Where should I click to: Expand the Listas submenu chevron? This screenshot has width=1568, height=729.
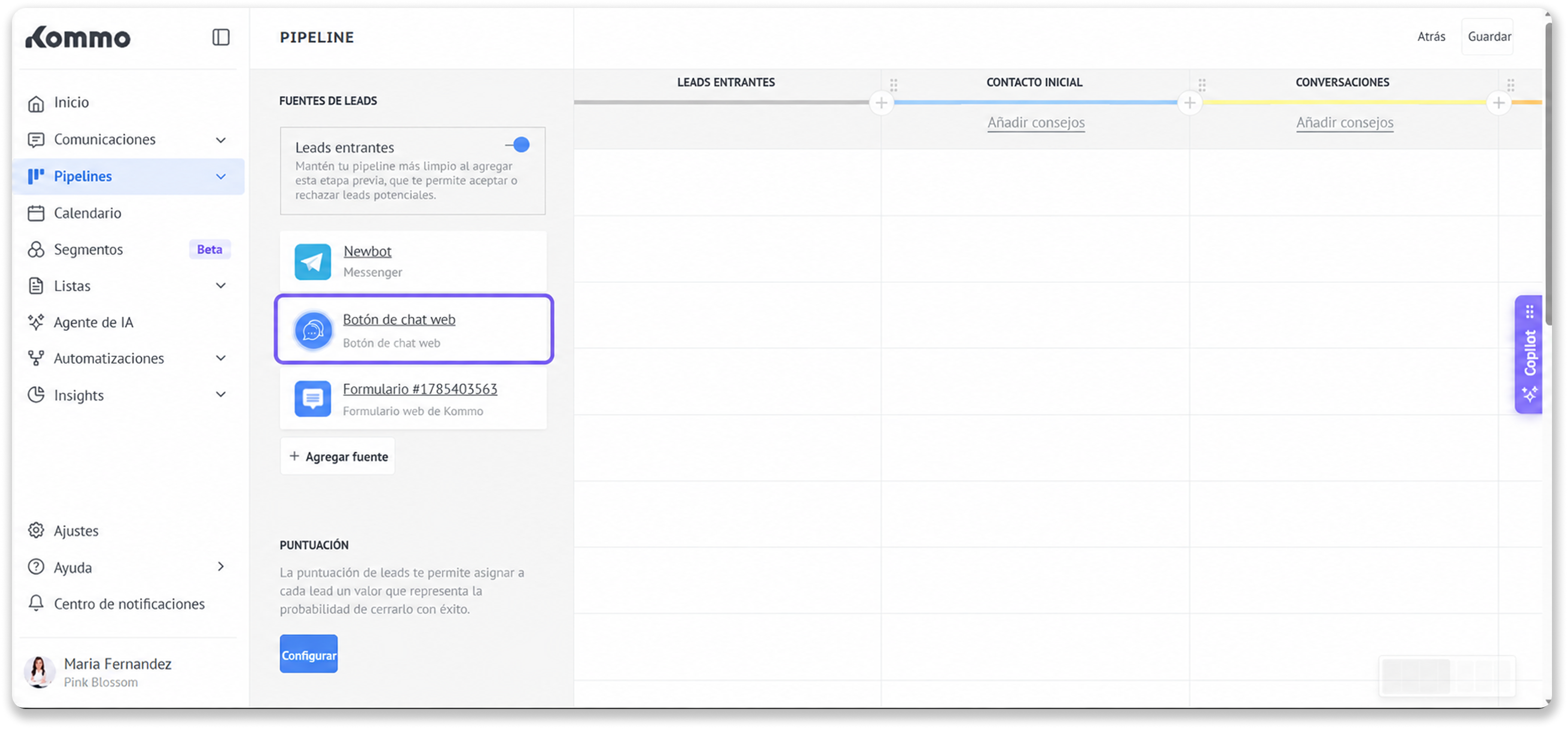tap(221, 285)
